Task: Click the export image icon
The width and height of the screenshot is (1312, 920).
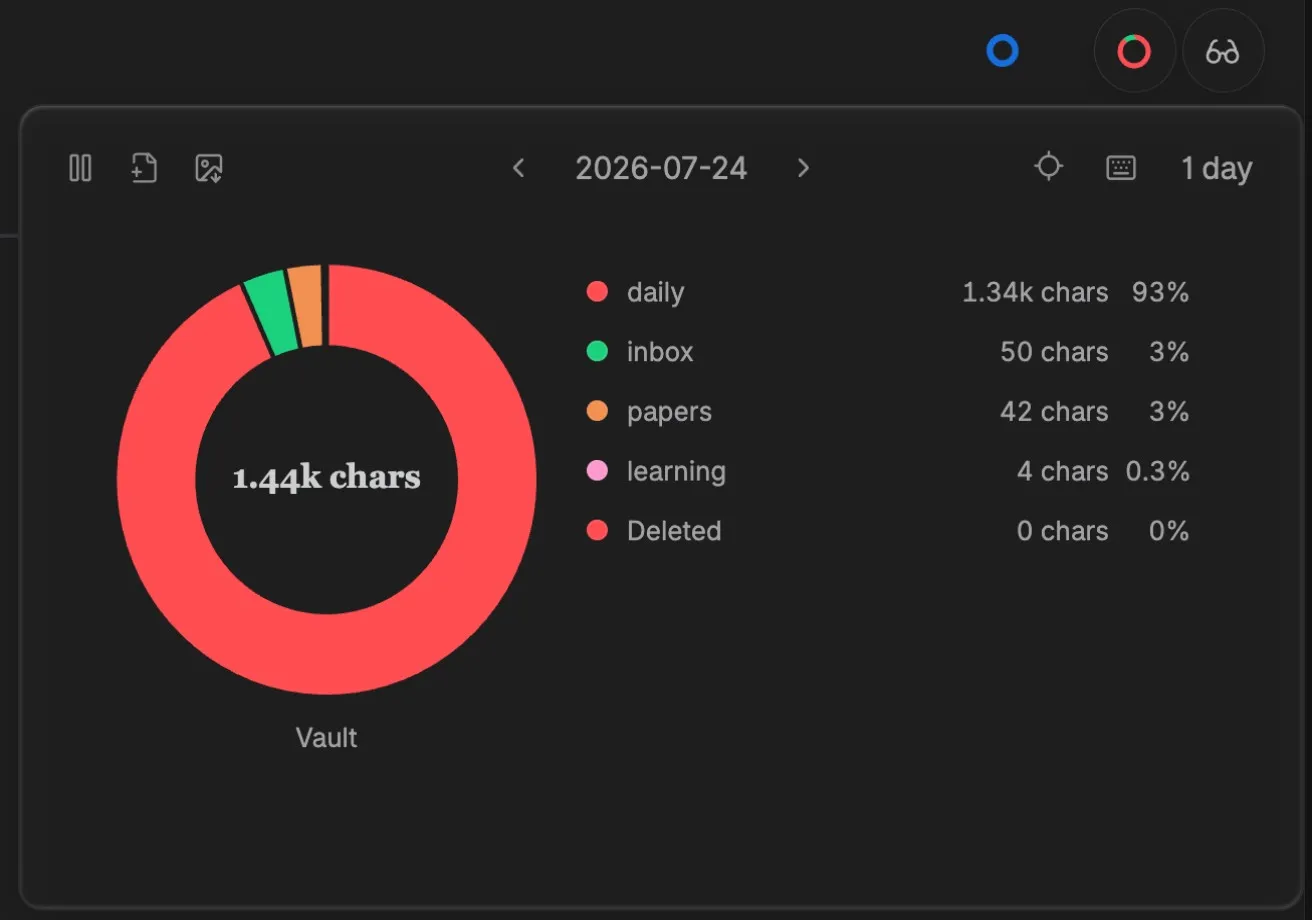Action: [x=208, y=168]
